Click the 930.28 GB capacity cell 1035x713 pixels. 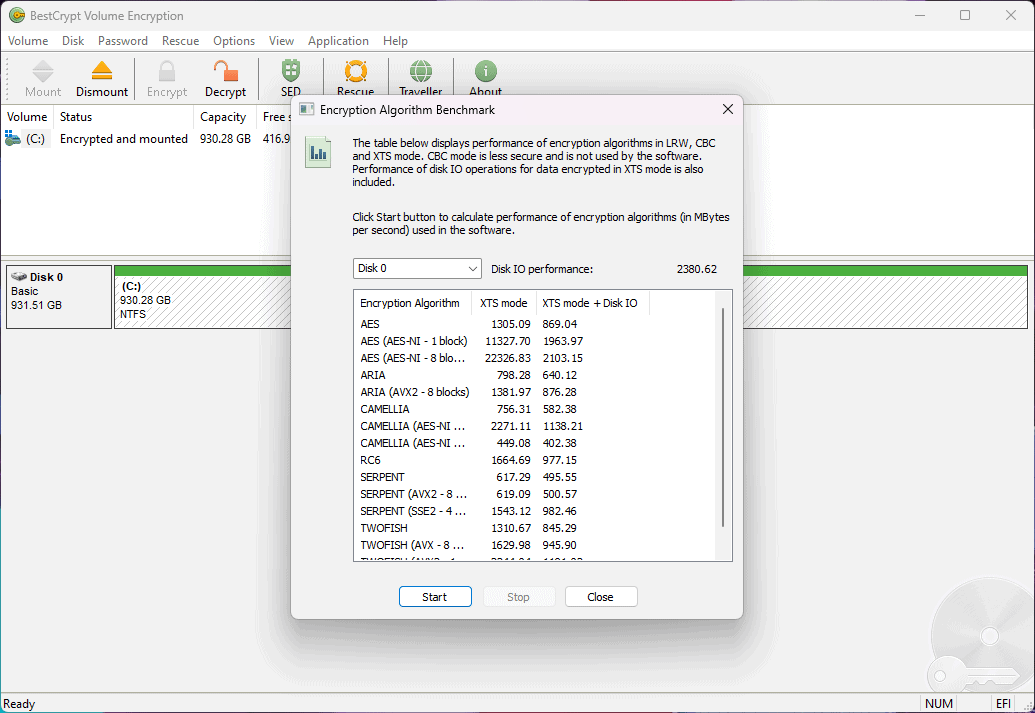(x=225, y=139)
